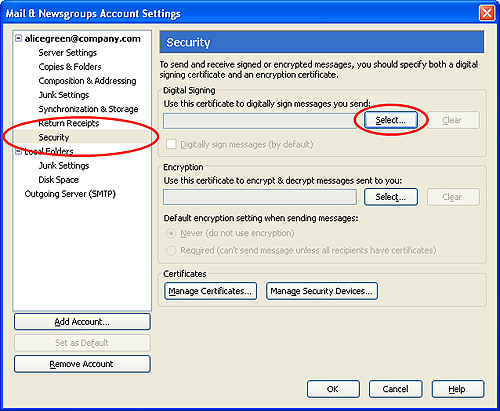Collapse the Local Folders tree node
This screenshot has width=500, height=411.
pyautogui.click(x=19, y=152)
